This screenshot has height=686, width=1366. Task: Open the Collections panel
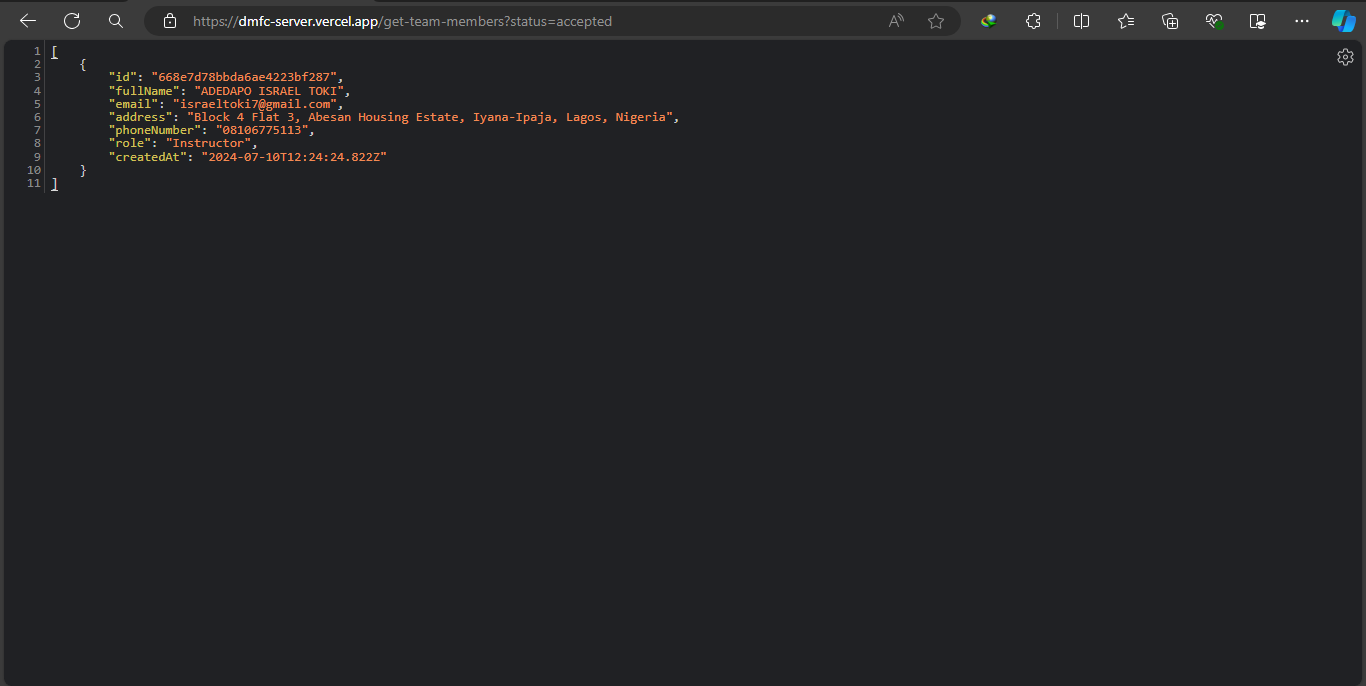pyautogui.click(x=1170, y=20)
